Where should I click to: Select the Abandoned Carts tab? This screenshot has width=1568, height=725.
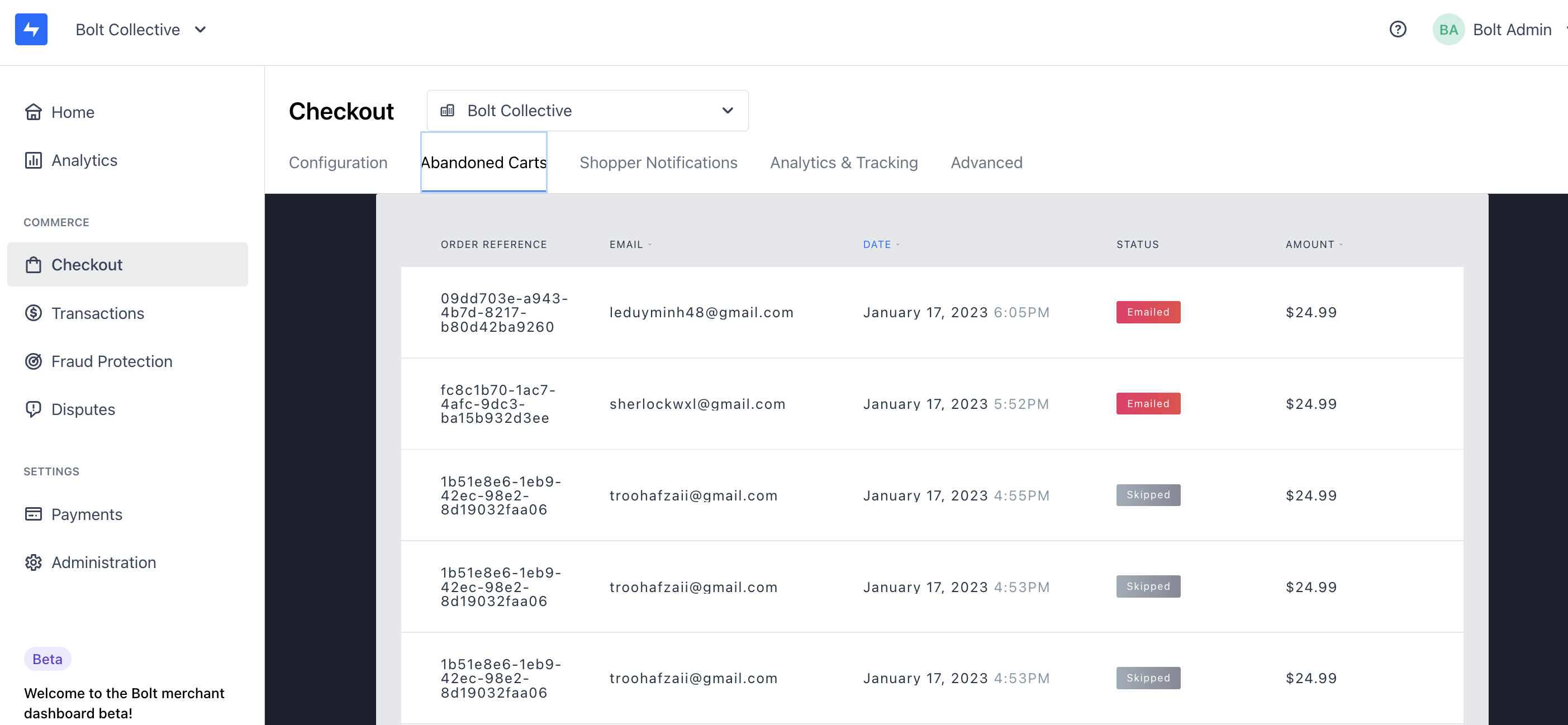pos(483,163)
